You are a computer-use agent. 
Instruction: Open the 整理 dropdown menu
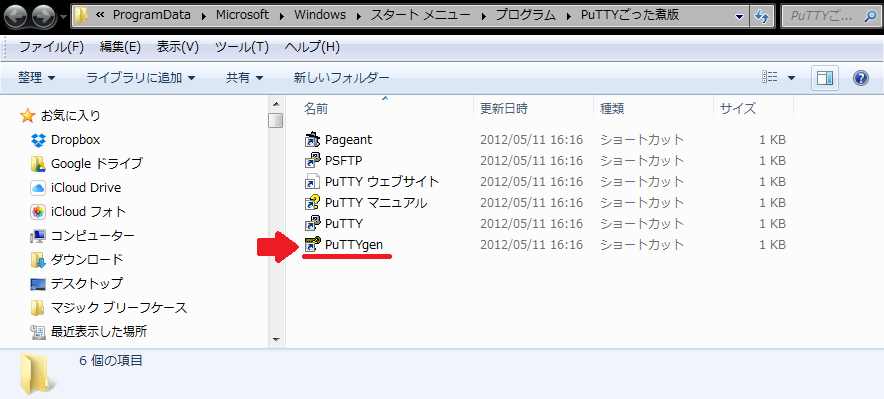(x=37, y=78)
